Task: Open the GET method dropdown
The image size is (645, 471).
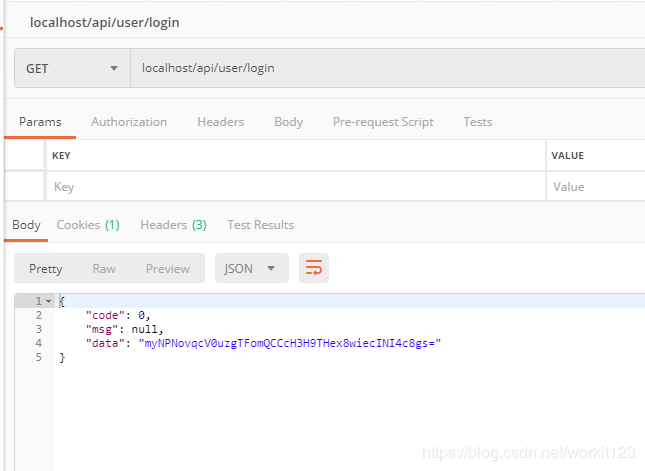Action: point(72,68)
